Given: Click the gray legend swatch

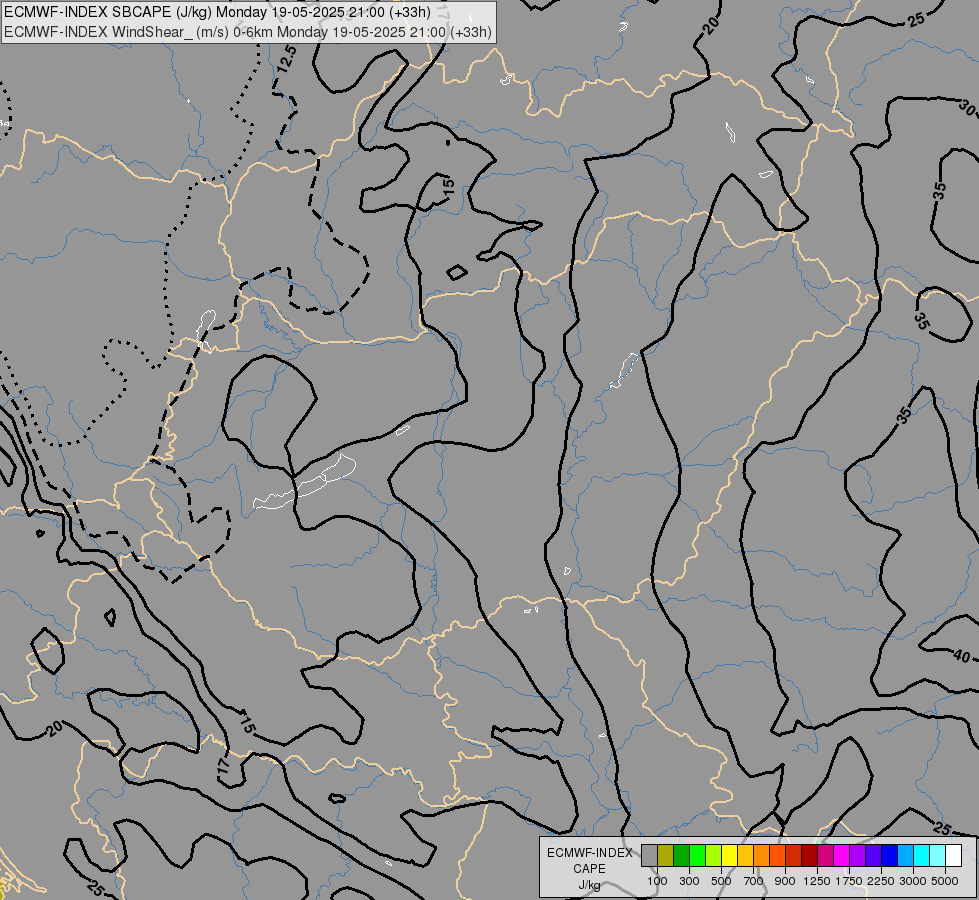Looking at the screenshot, I should click(x=649, y=856).
